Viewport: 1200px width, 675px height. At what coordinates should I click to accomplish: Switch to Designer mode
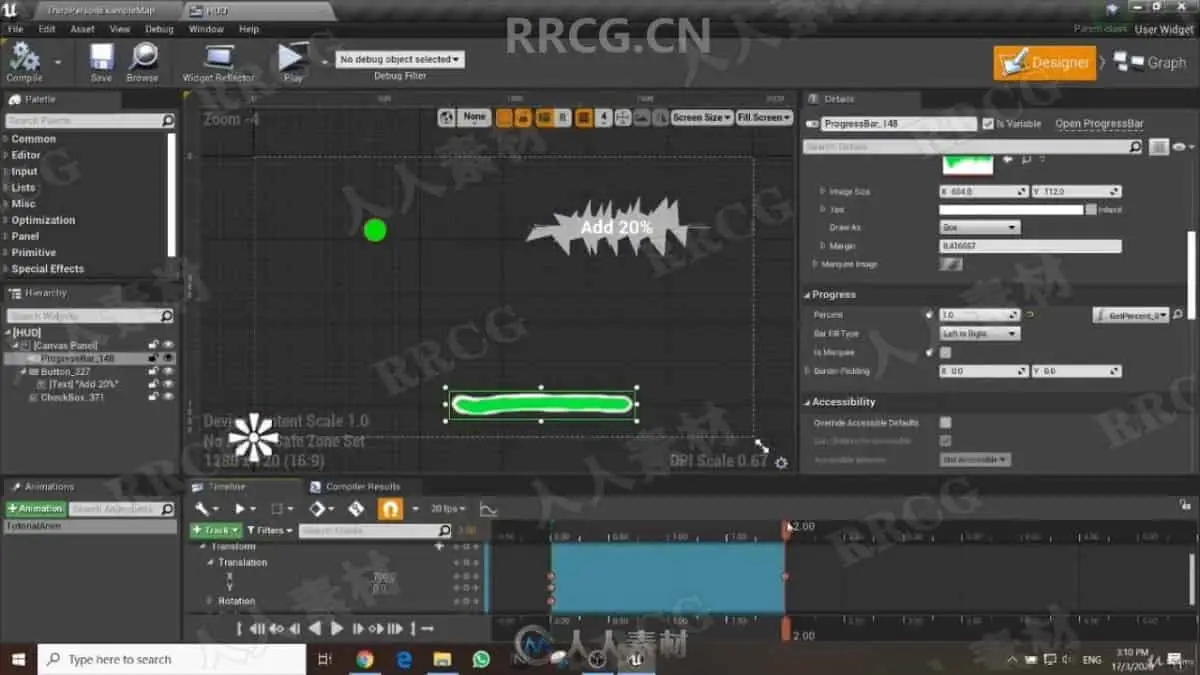click(x=1045, y=62)
